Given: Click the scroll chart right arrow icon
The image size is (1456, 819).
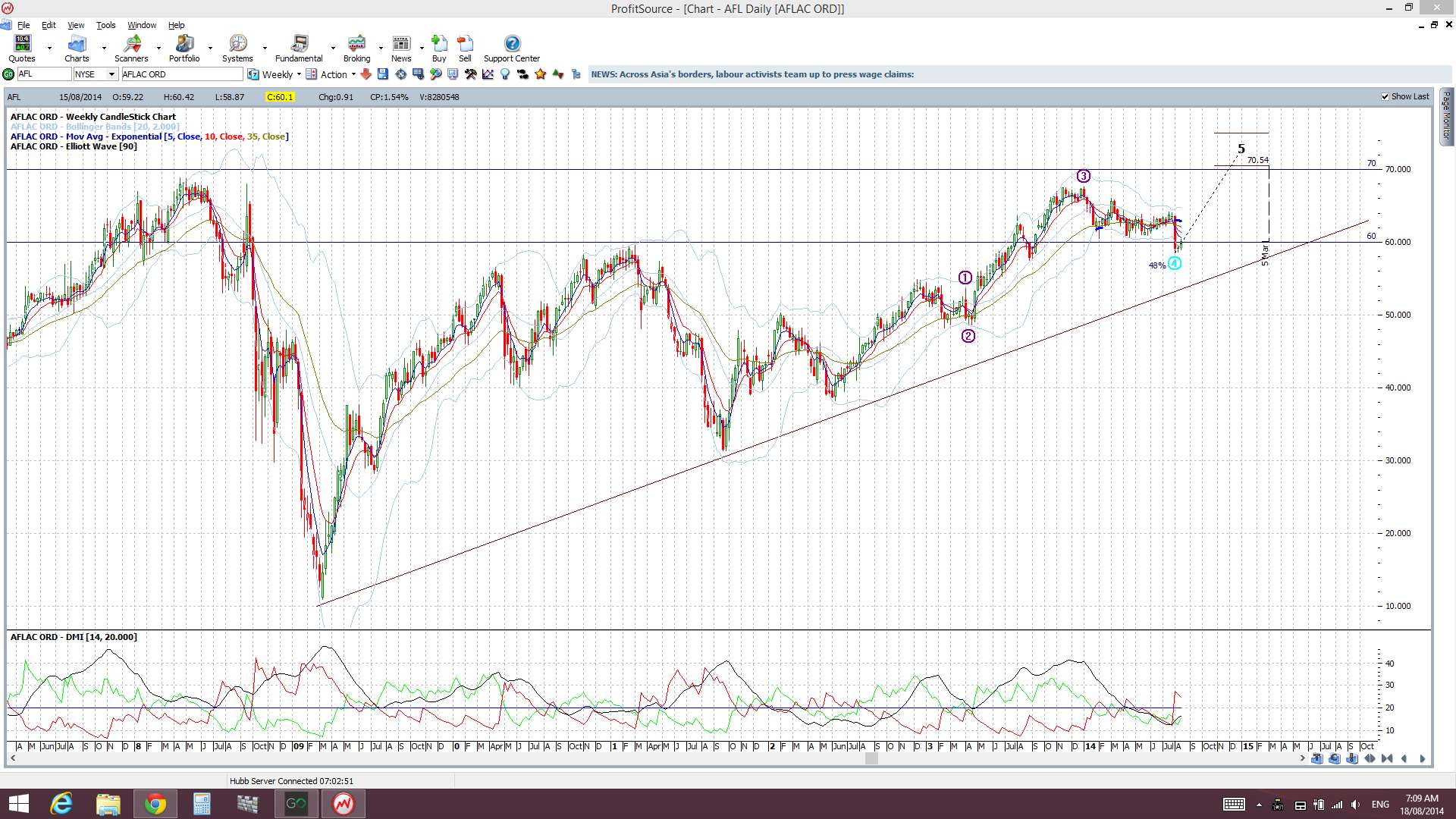Looking at the screenshot, I should 1422,758.
